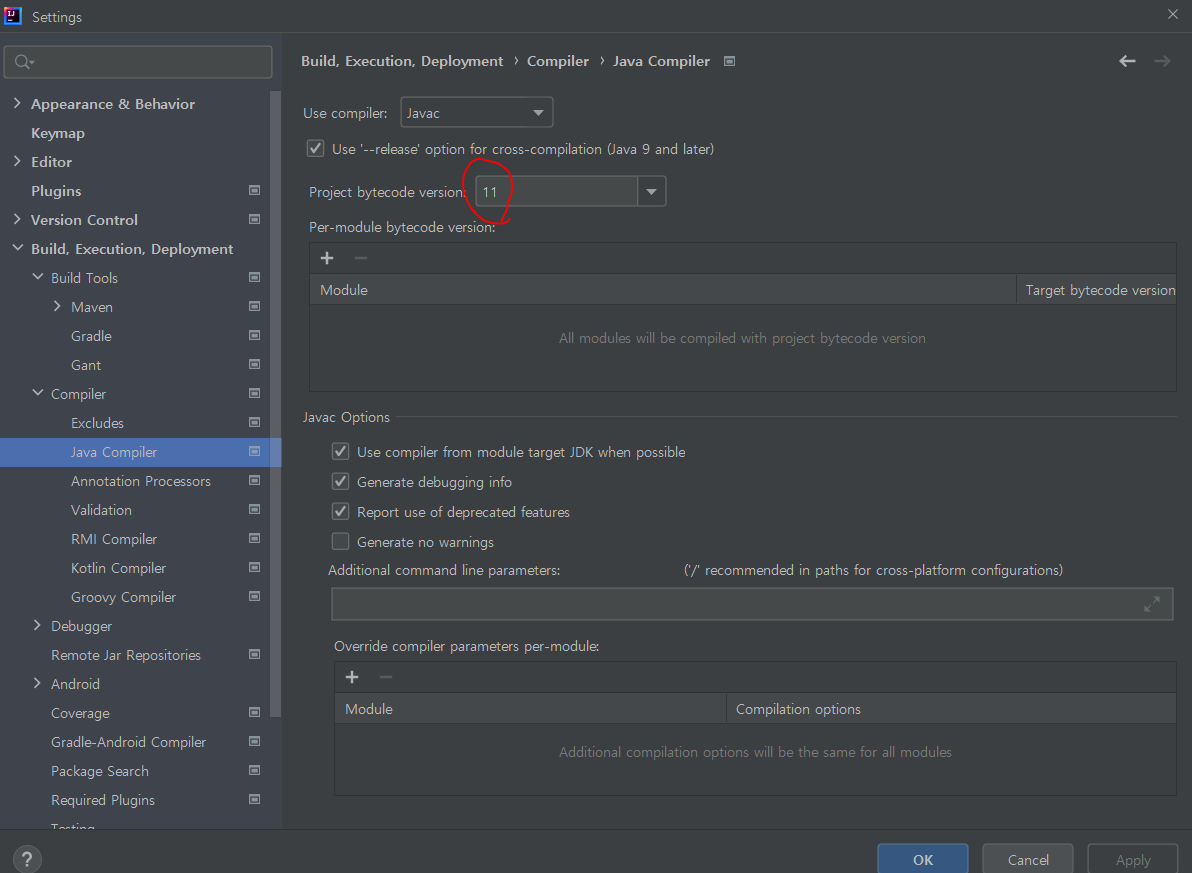Click the project icon next to Version Control
This screenshot has width=1192, height=873.
[x=255, y=219]
